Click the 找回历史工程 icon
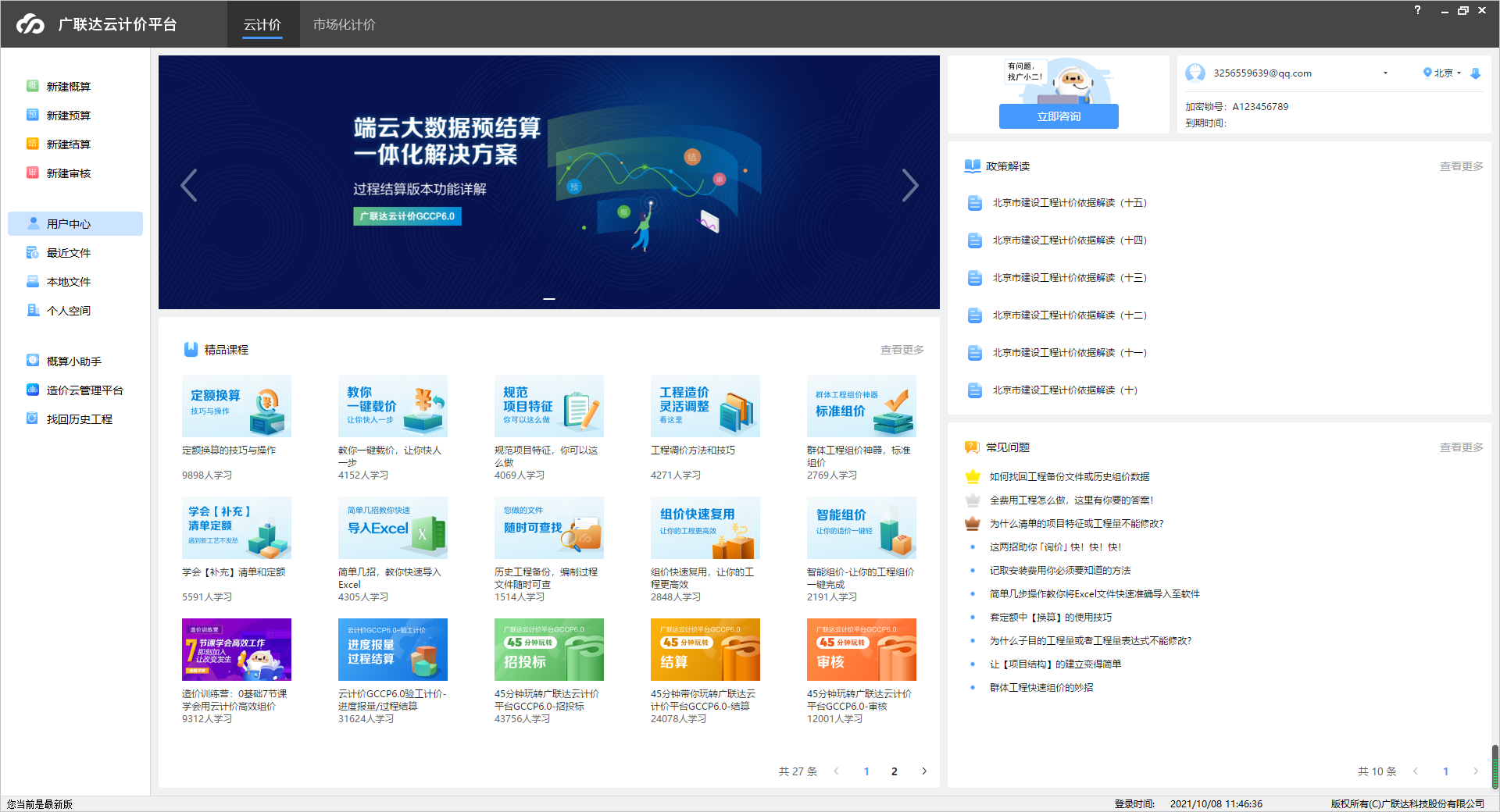This screenshot has width=1500, height=812. (33, 418)
